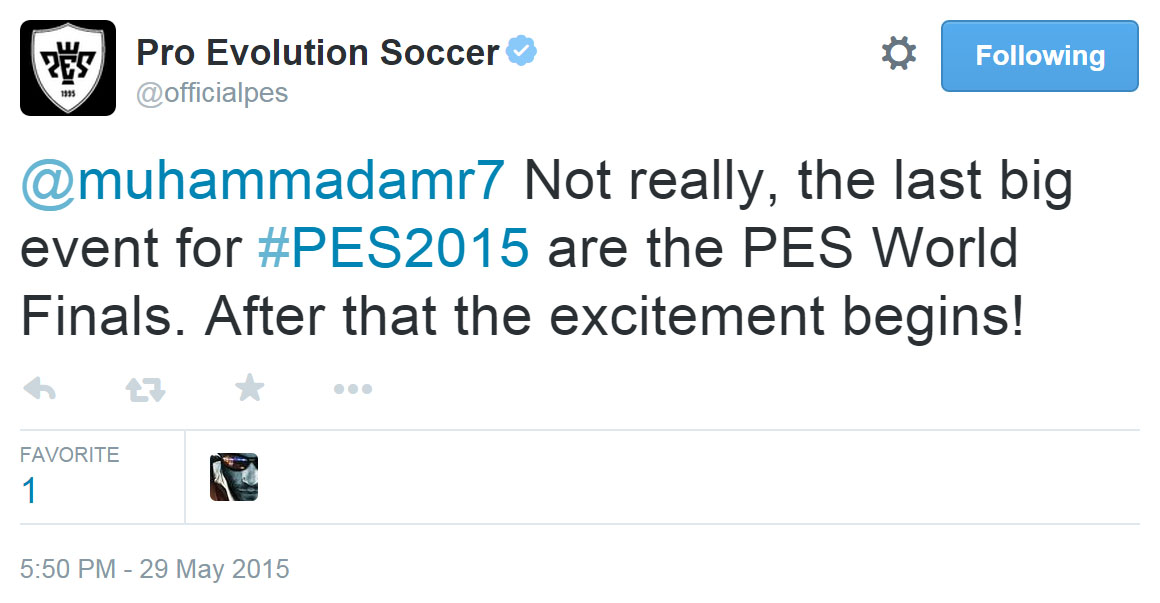
Task: Click the favoriter's avatar thumbnail
Action: 233,476
